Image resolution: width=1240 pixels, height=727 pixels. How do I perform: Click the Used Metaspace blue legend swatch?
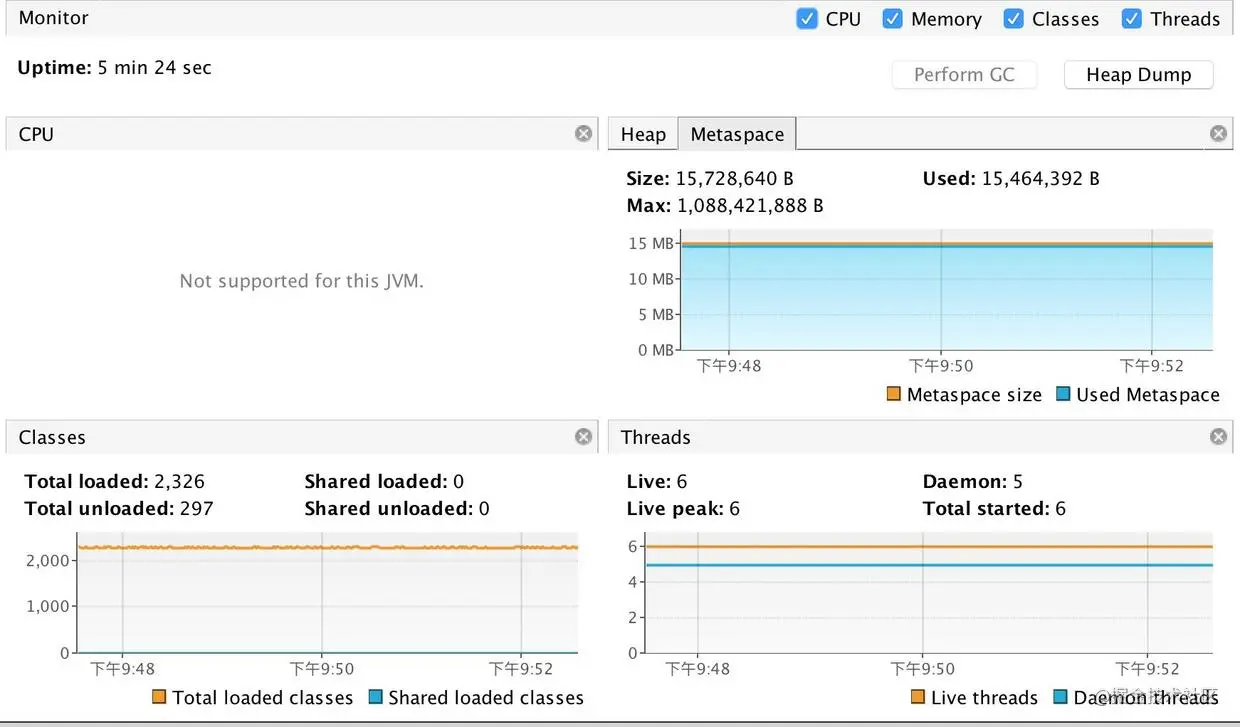coord(1063,394)
